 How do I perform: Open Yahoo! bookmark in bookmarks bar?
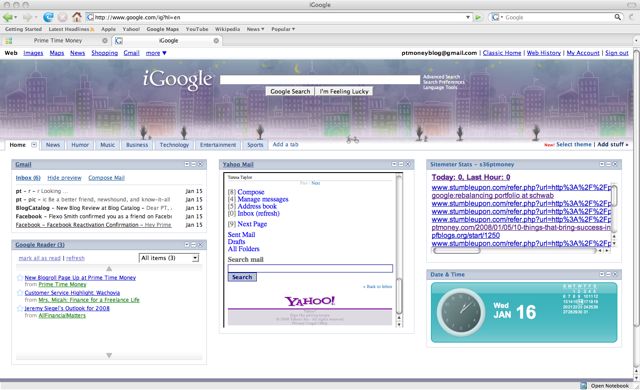coord(131,29)
